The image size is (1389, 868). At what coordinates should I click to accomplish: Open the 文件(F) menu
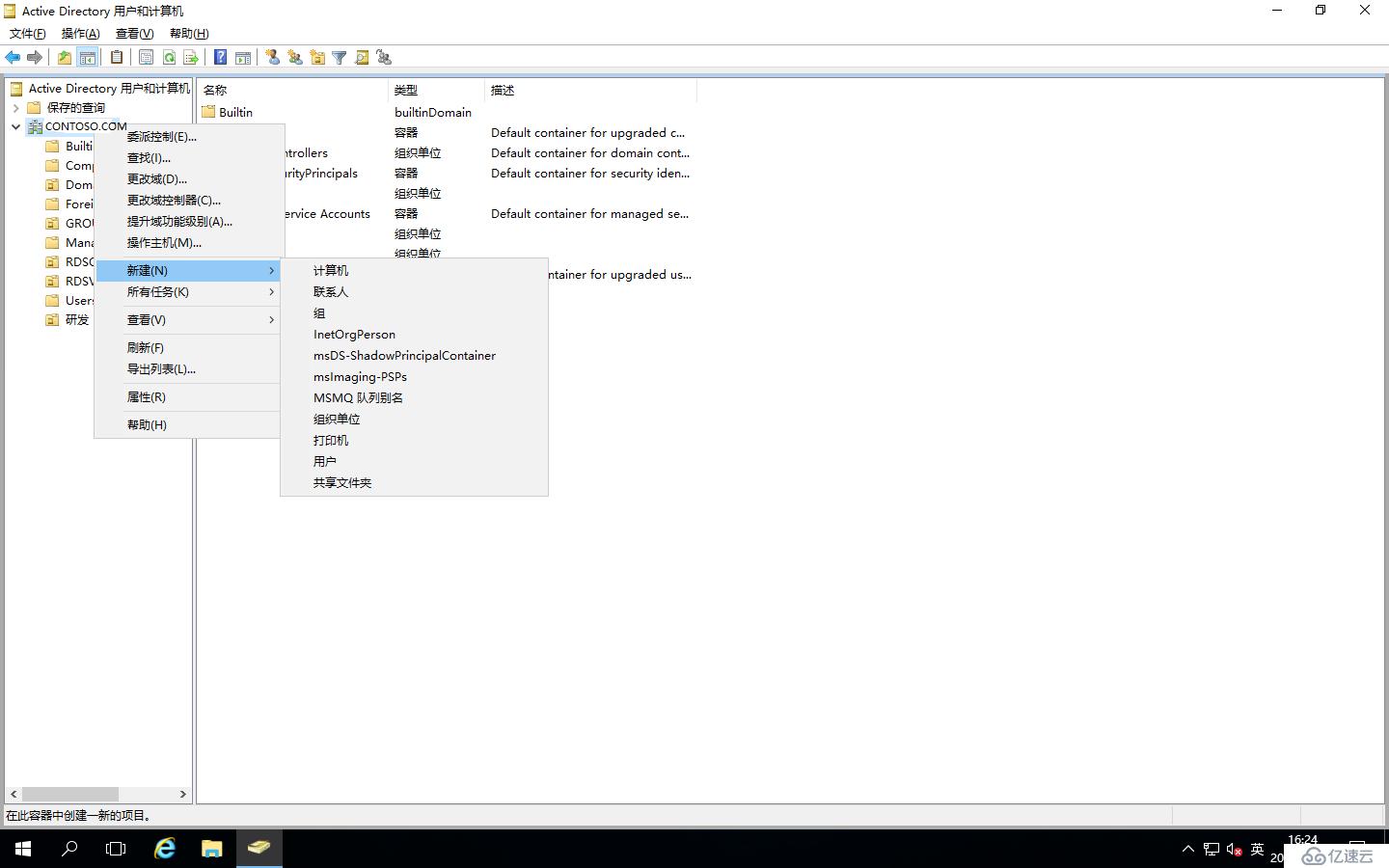[x=27, y=34]
